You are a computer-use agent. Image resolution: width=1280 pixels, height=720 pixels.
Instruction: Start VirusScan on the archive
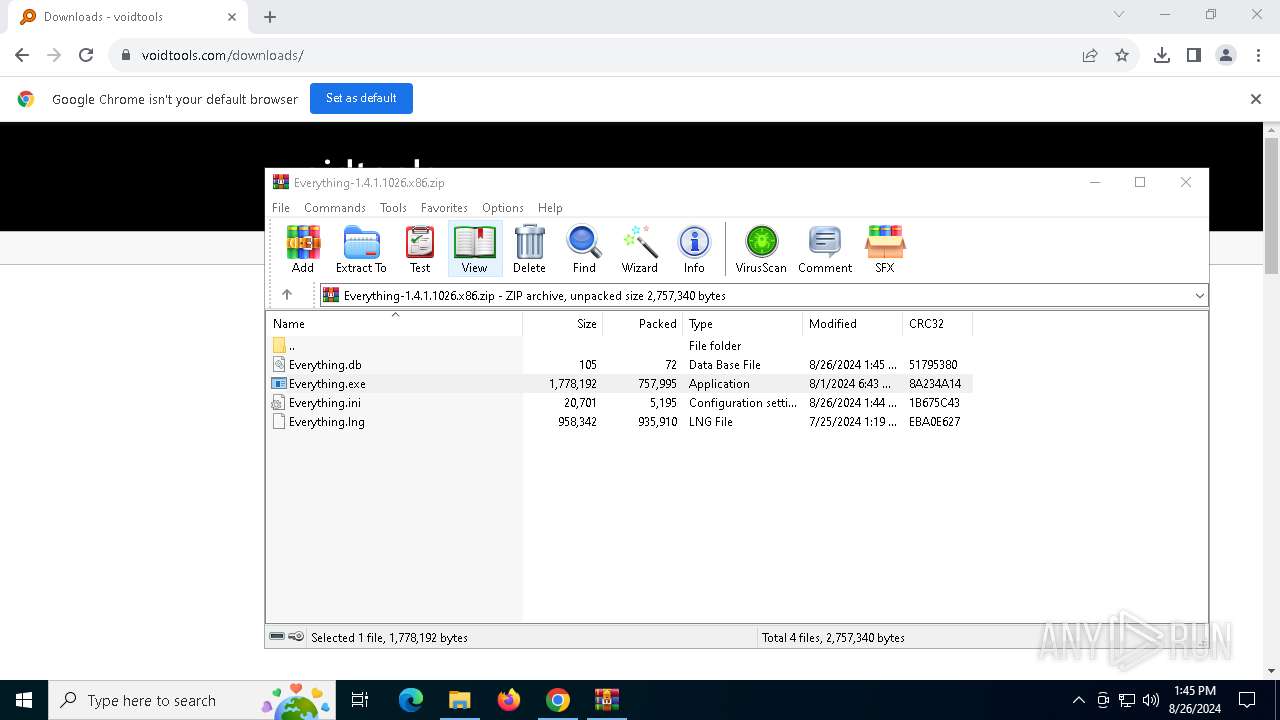point(761,249)
